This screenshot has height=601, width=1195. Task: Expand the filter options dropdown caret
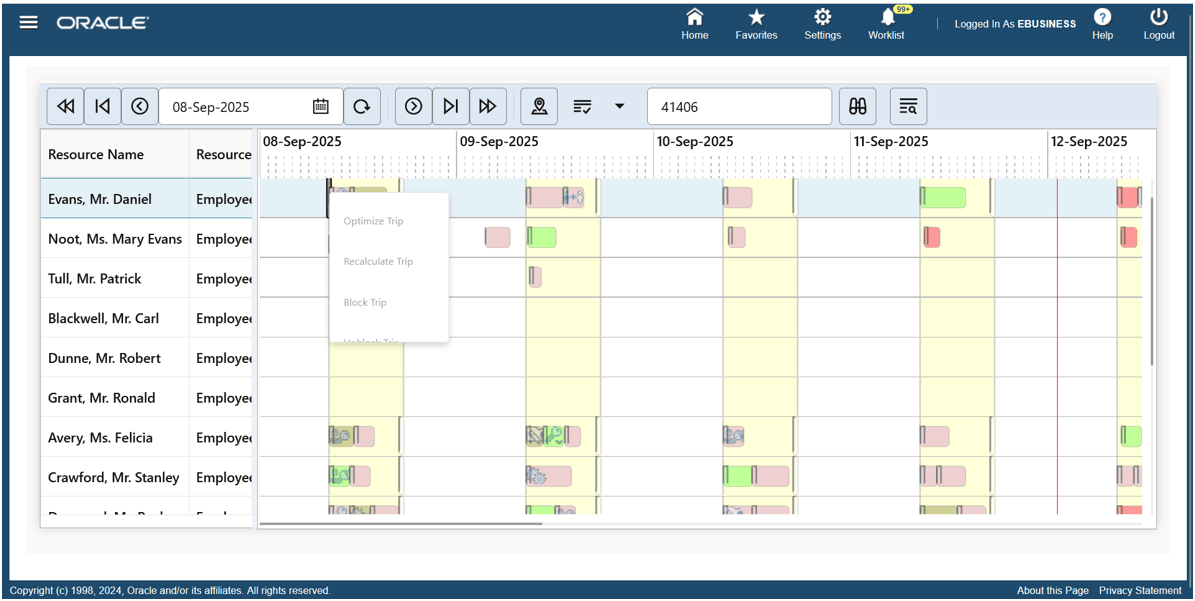tap(619, 106)
